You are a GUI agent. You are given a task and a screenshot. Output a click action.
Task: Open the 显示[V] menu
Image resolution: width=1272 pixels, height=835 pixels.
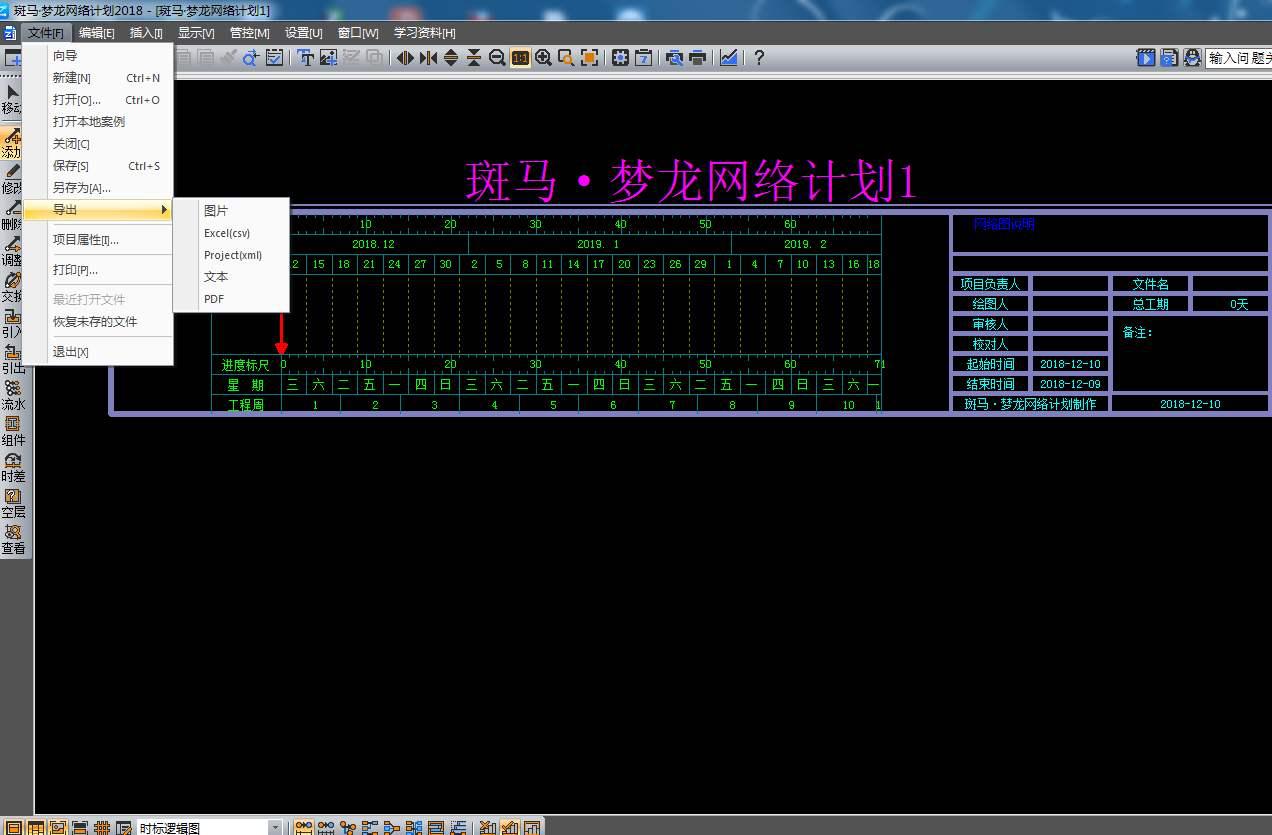[196, 33]
